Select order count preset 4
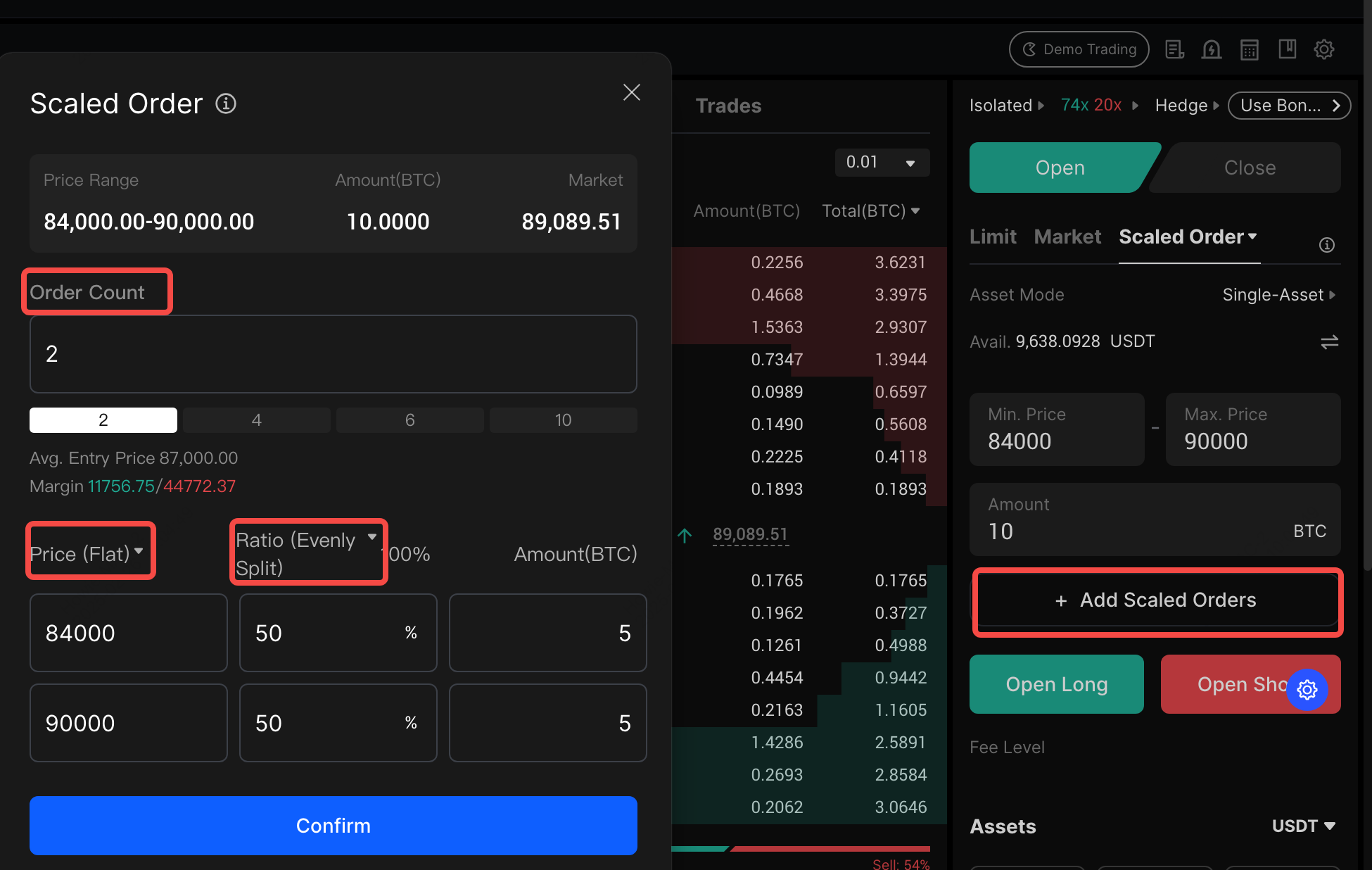The width and height of the screenshot is (1372, 870). coord(257,420)
